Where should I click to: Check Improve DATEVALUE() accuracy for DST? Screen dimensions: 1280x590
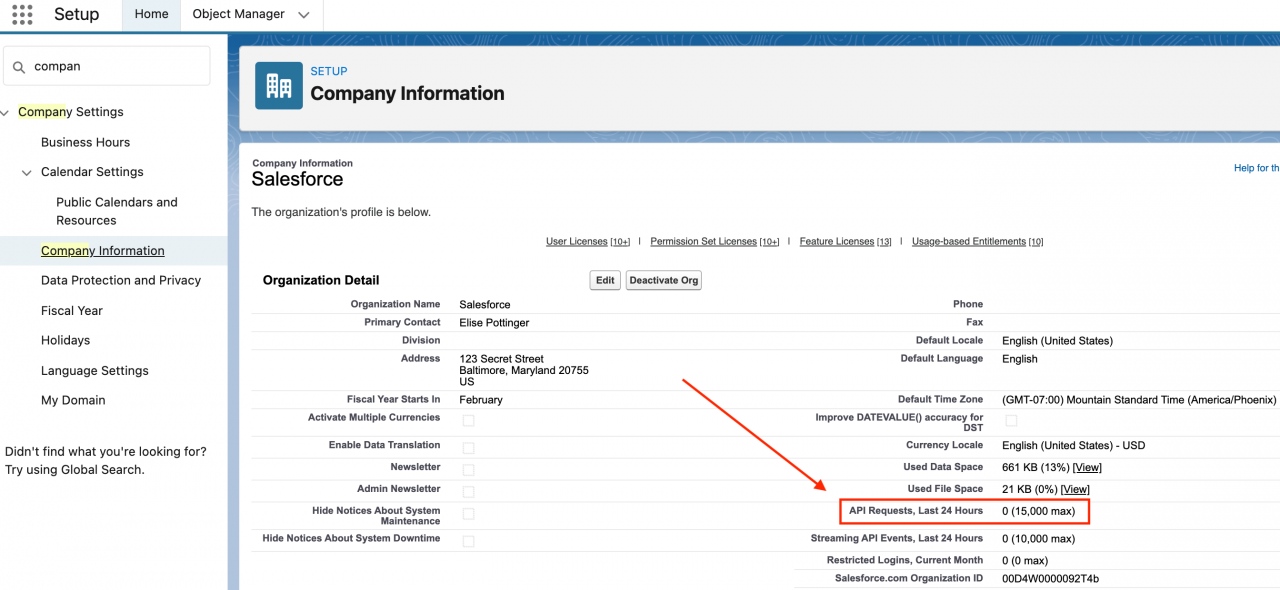(x=1012, y=422)
